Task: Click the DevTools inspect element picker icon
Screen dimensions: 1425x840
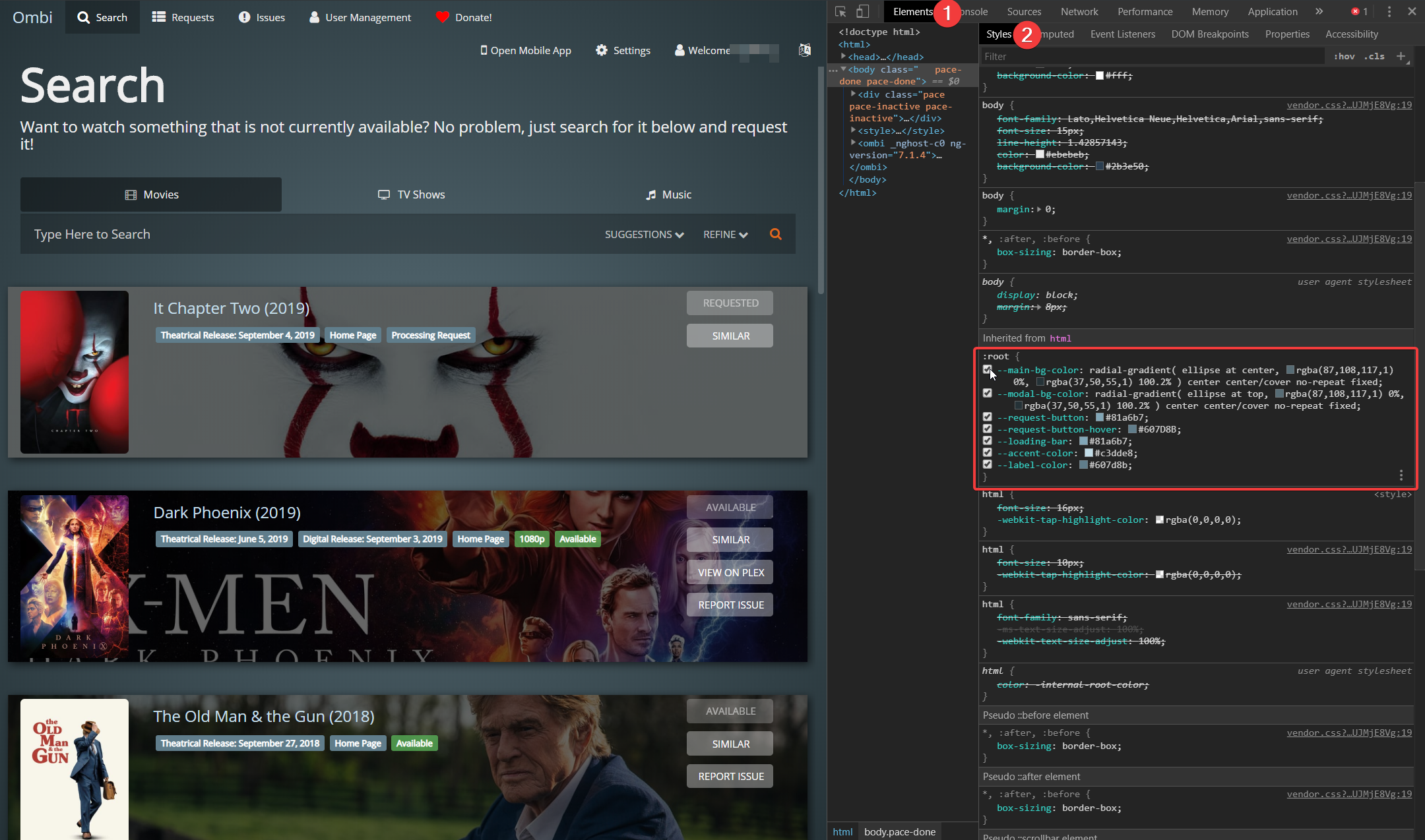Action: click(x=840, y=12)
